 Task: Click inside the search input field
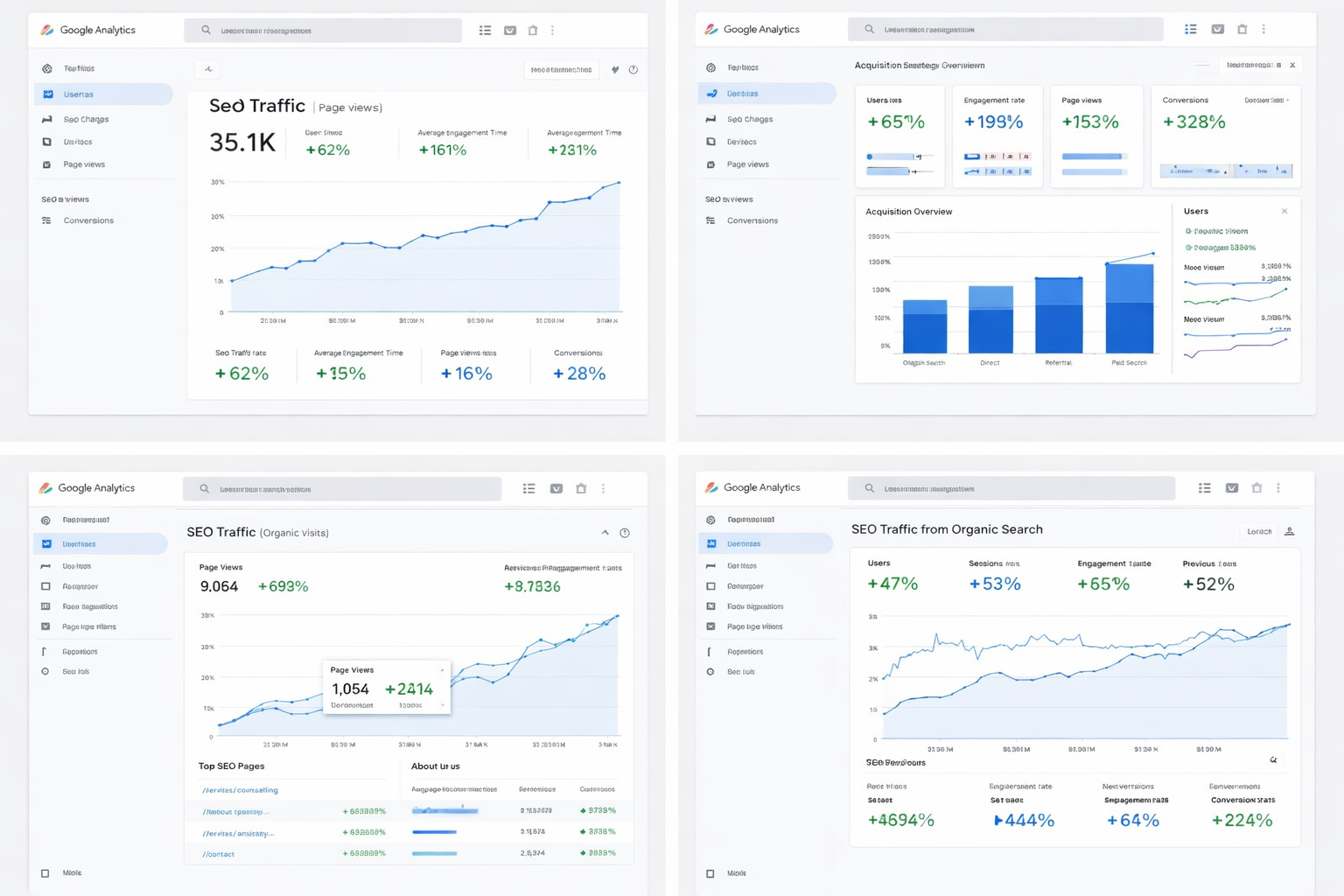click(x=324, y=30)
